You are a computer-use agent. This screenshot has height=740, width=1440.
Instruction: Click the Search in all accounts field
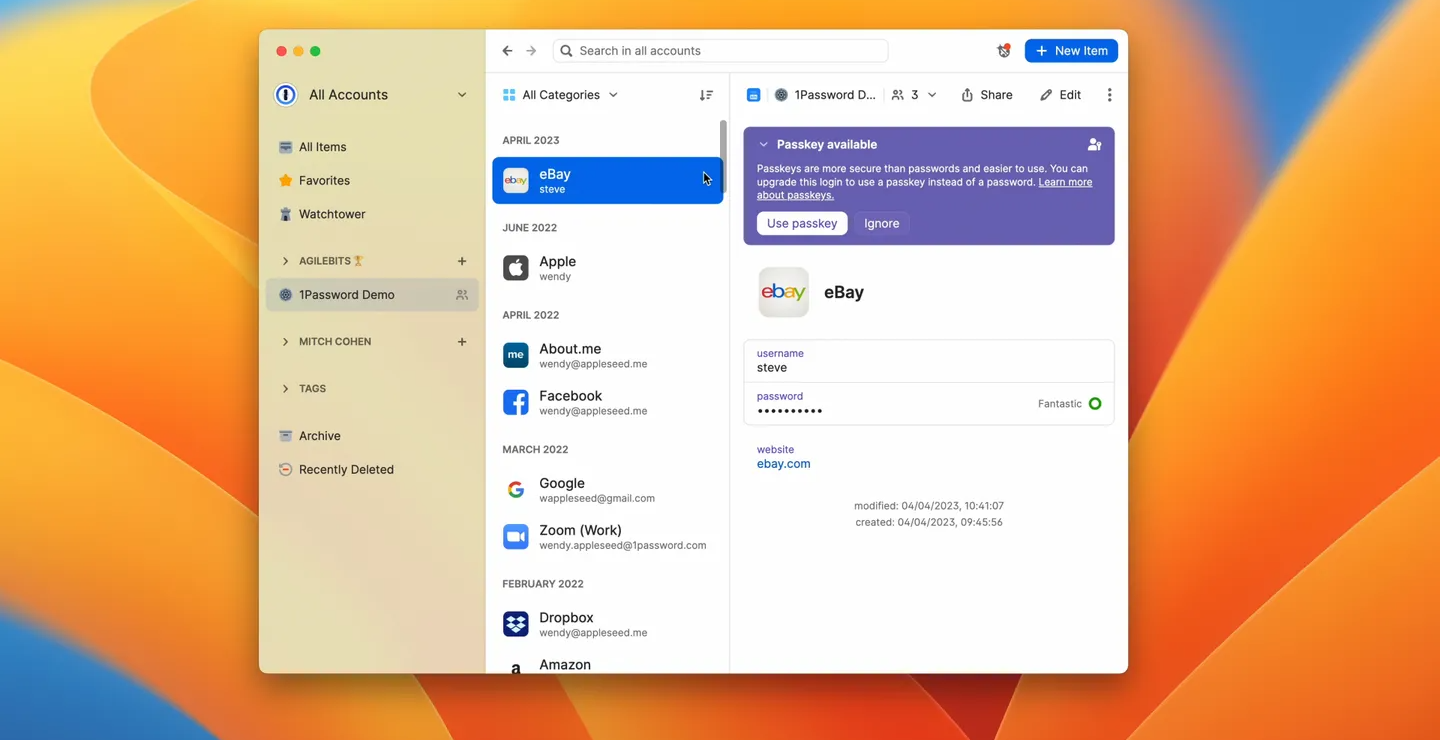tap(720, 51)
